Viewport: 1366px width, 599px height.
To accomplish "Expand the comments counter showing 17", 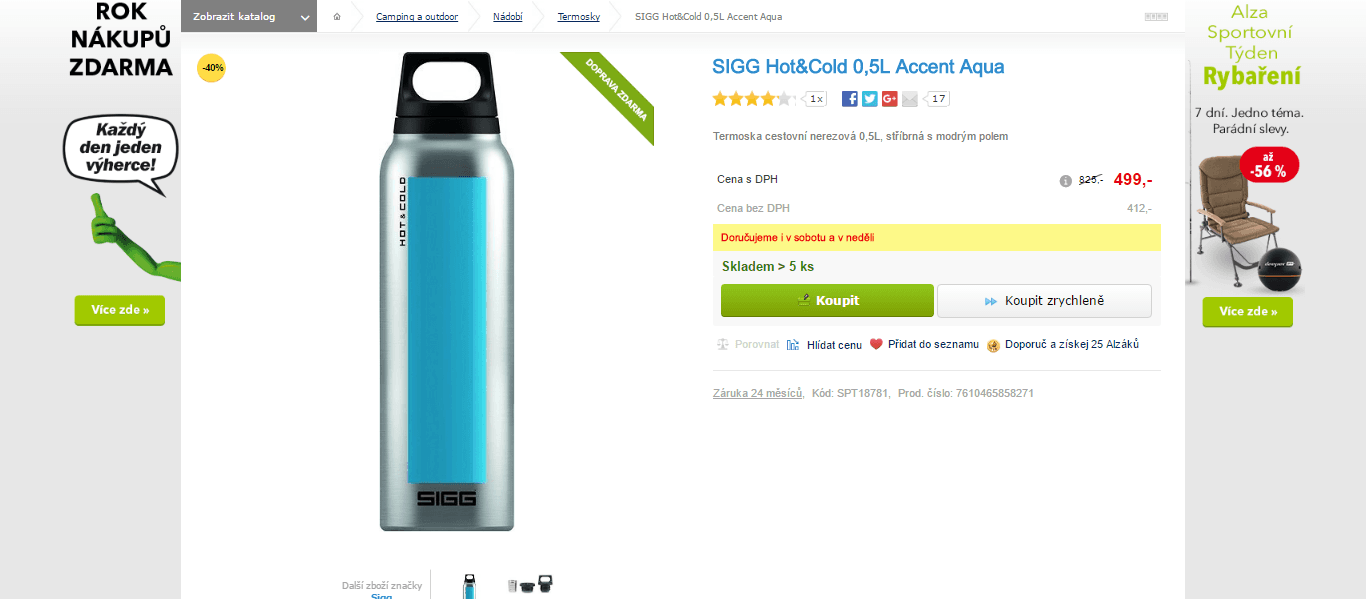I will 937,98.
